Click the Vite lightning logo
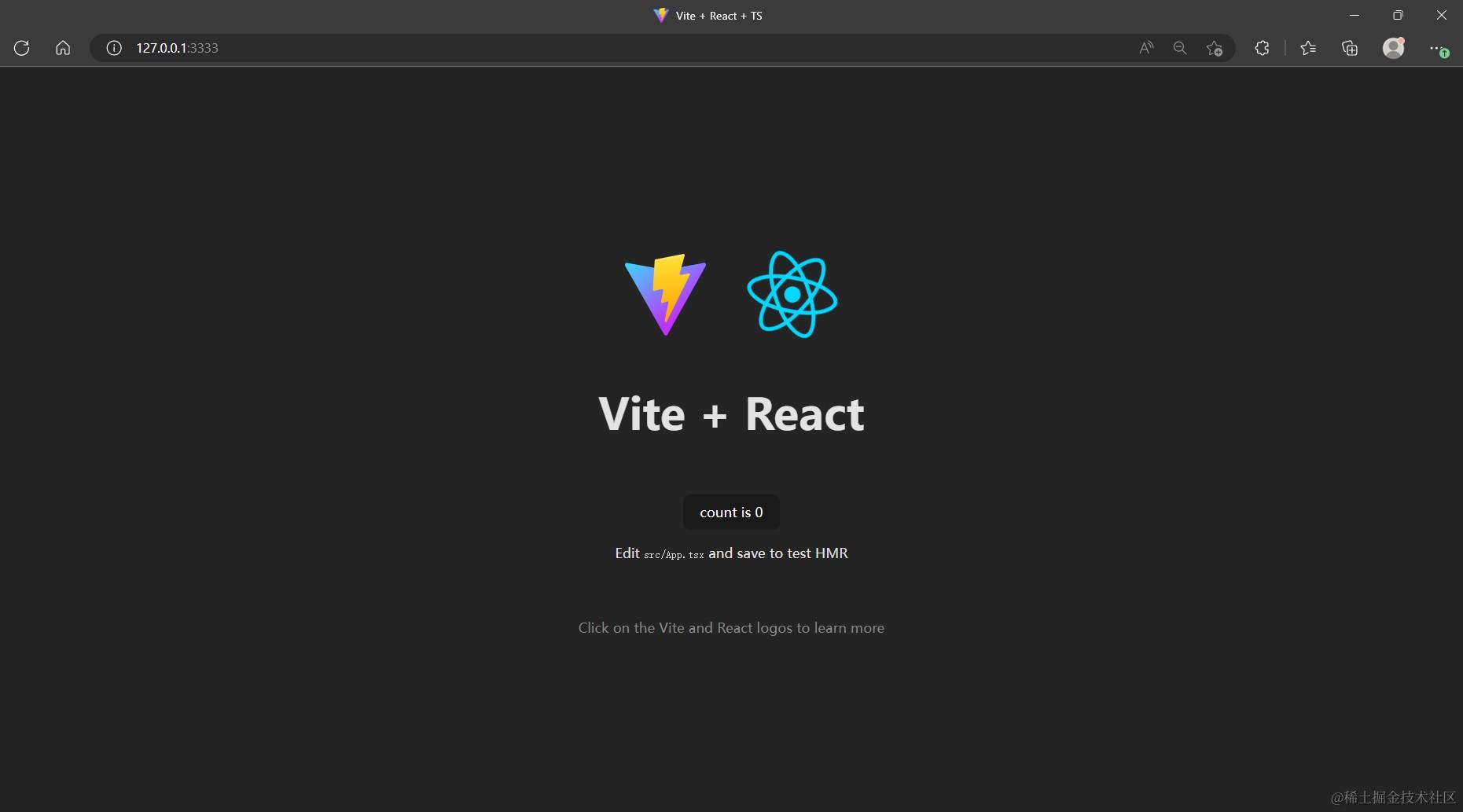The height and width of the screenshot is (812, 1463). click(665, 295)
